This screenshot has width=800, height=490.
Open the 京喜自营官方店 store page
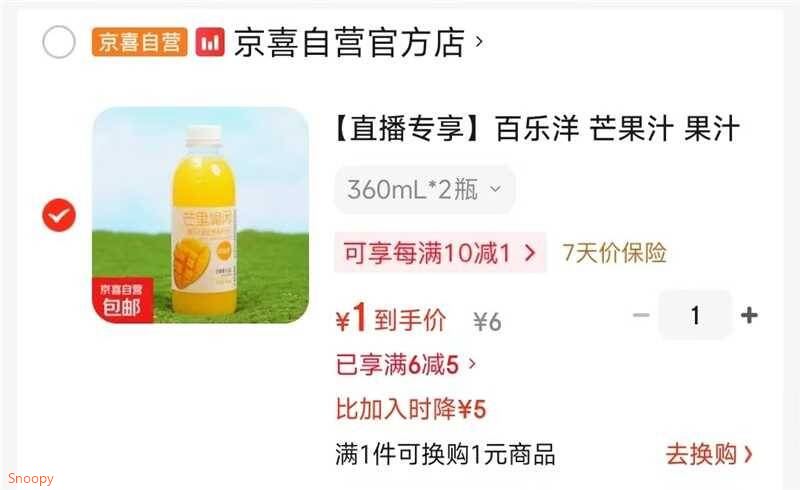pyautogui.click(x=349, y=42)
